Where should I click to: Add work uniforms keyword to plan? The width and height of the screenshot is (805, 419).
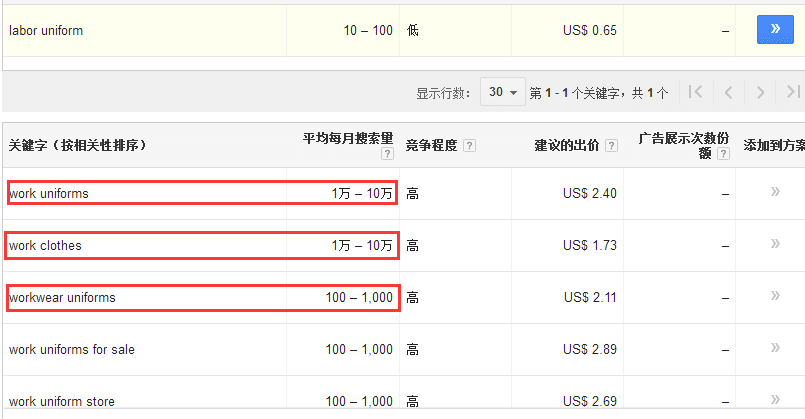click(775, 192)
